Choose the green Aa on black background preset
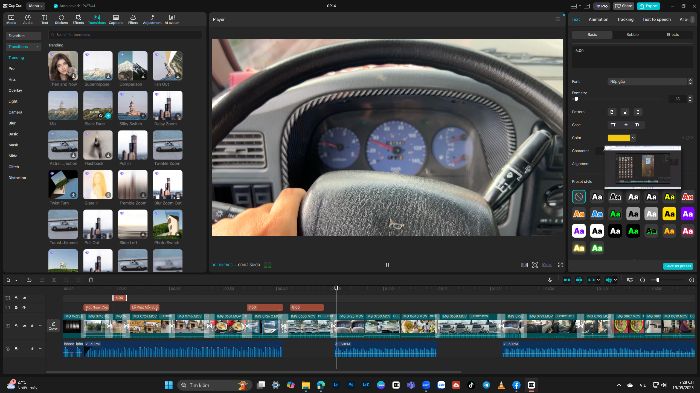700x393 pixels. pos(633,231)
